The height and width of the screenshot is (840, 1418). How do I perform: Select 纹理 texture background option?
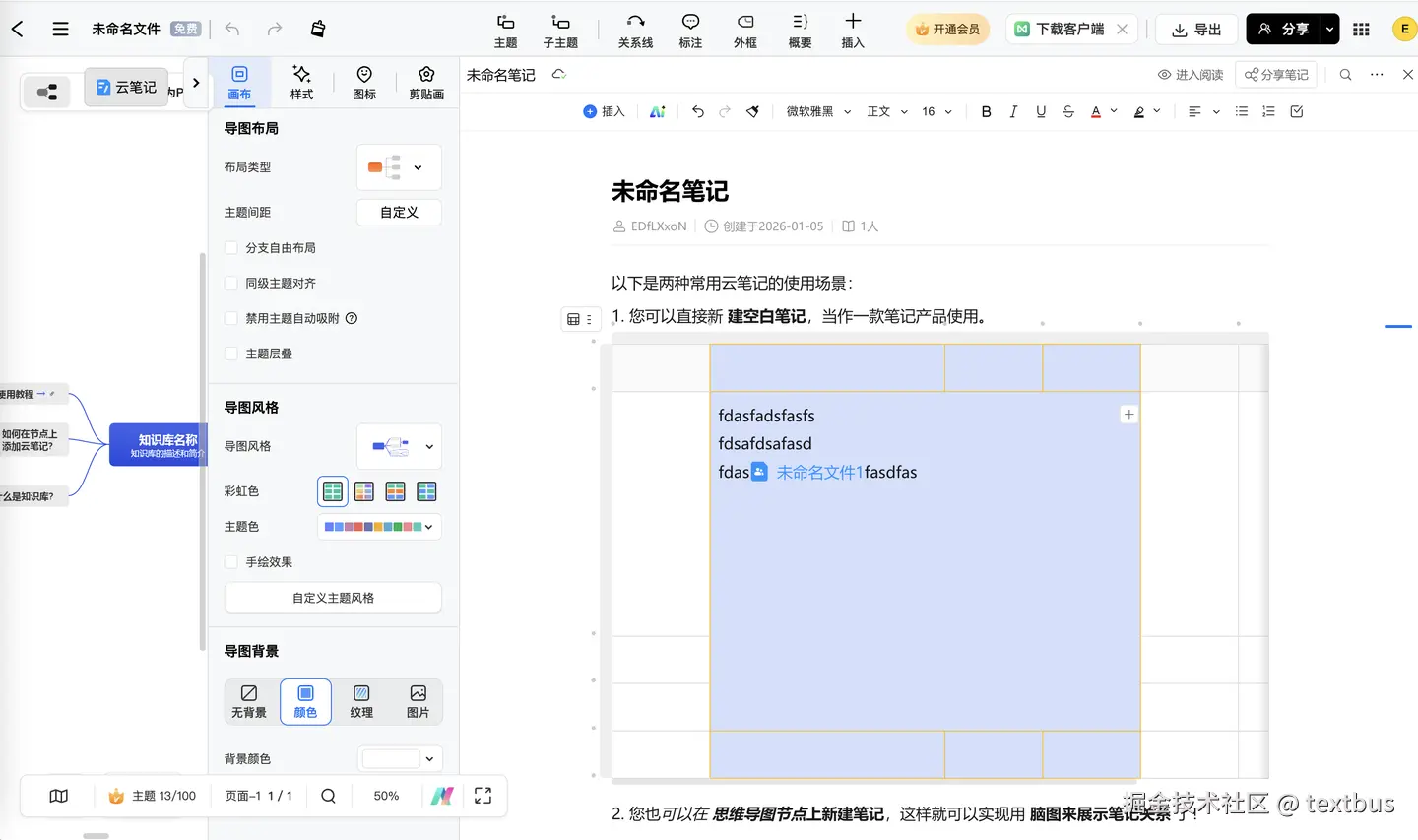coord(361,702)
